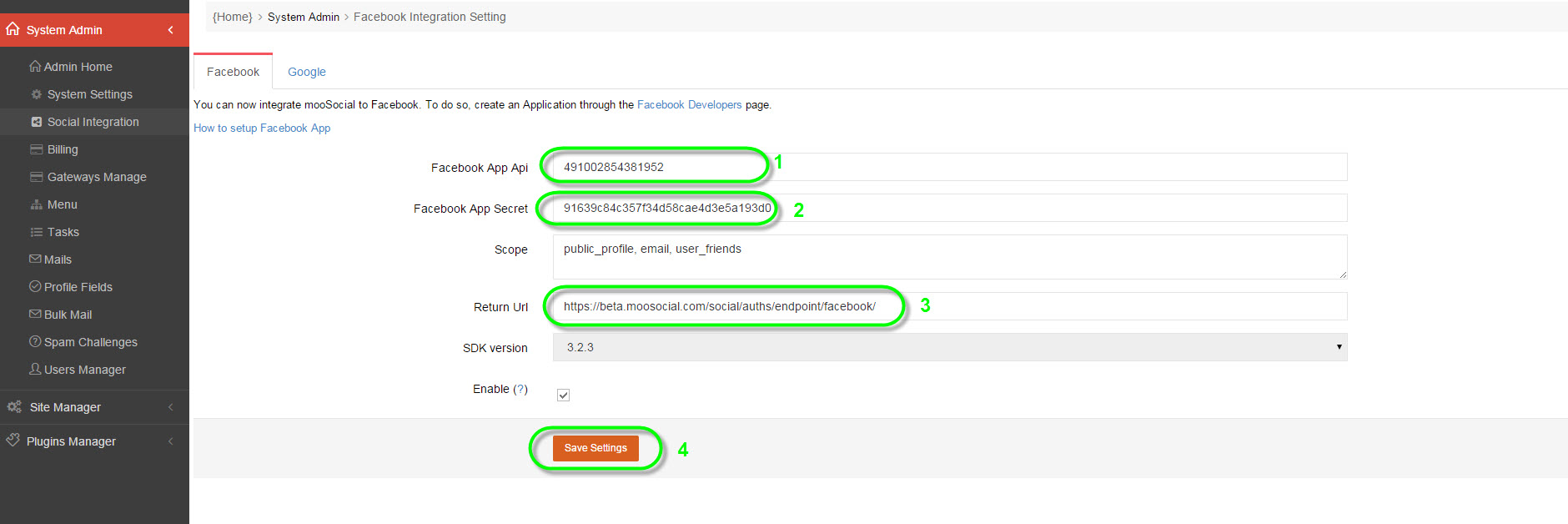Open the SDK version dropdown
1568x524 pixels.
pyautogui.click(x=949, y=347)
